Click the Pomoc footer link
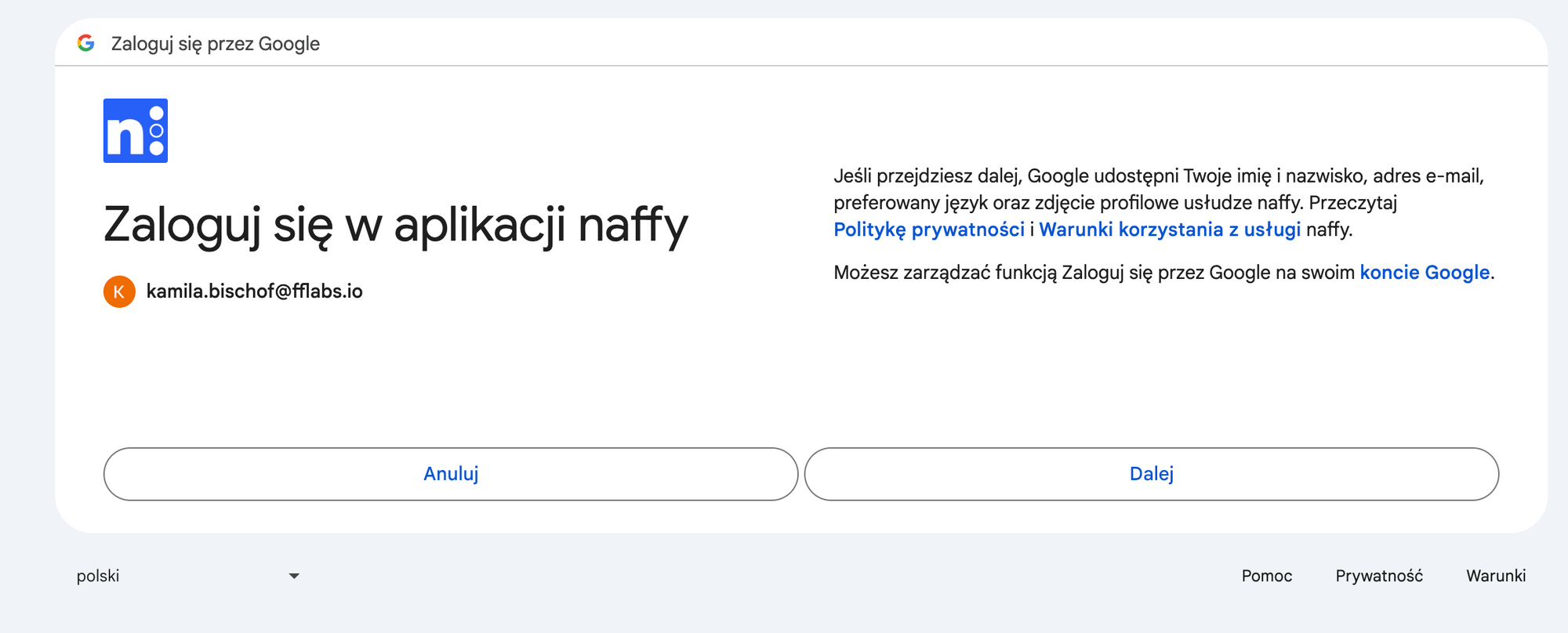The width and height of the screenshot is (1568, 633). (x=1267, y=576)
